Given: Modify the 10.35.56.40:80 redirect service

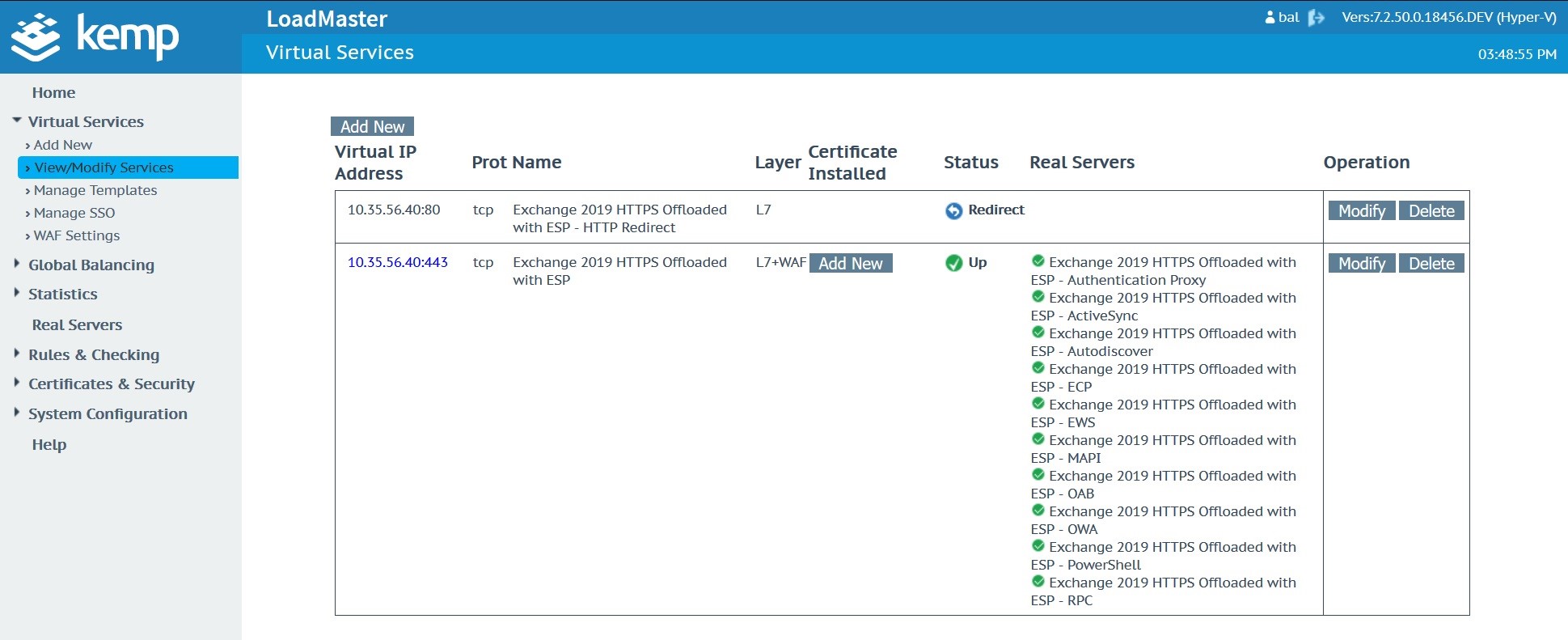Looking at the screenshot, I should [x=1361, y=211].
